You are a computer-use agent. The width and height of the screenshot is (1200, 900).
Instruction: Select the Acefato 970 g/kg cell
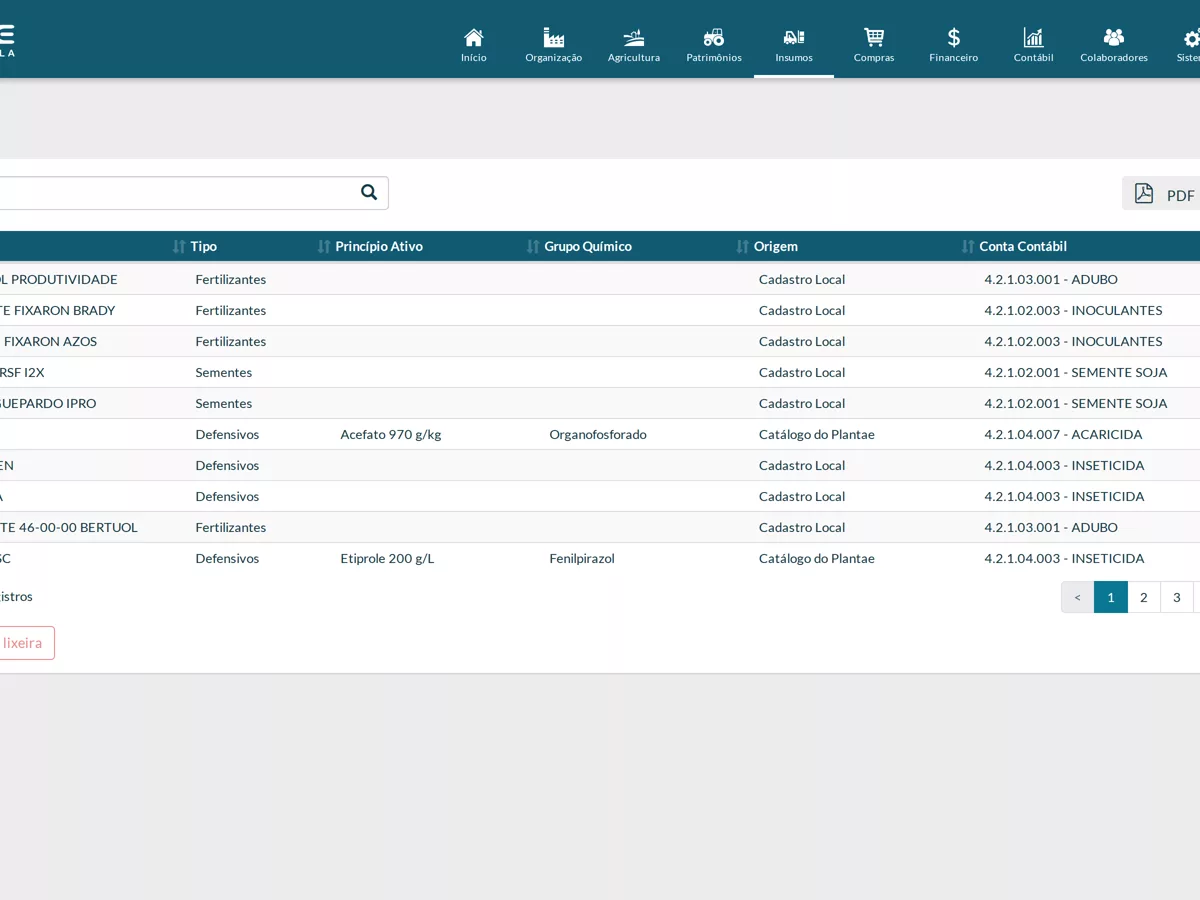click(x=391, y=434)
